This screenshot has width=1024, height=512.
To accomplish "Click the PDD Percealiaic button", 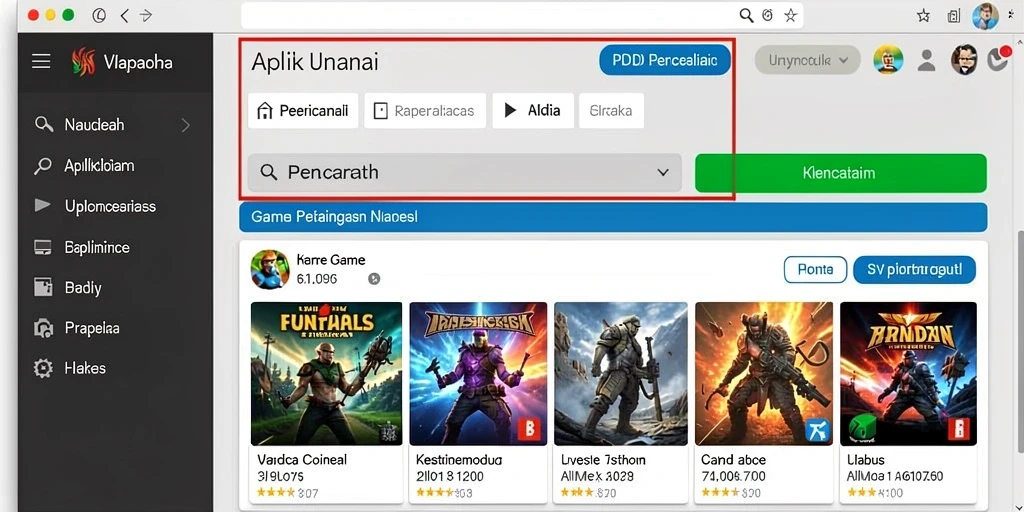I will [665, 60].
